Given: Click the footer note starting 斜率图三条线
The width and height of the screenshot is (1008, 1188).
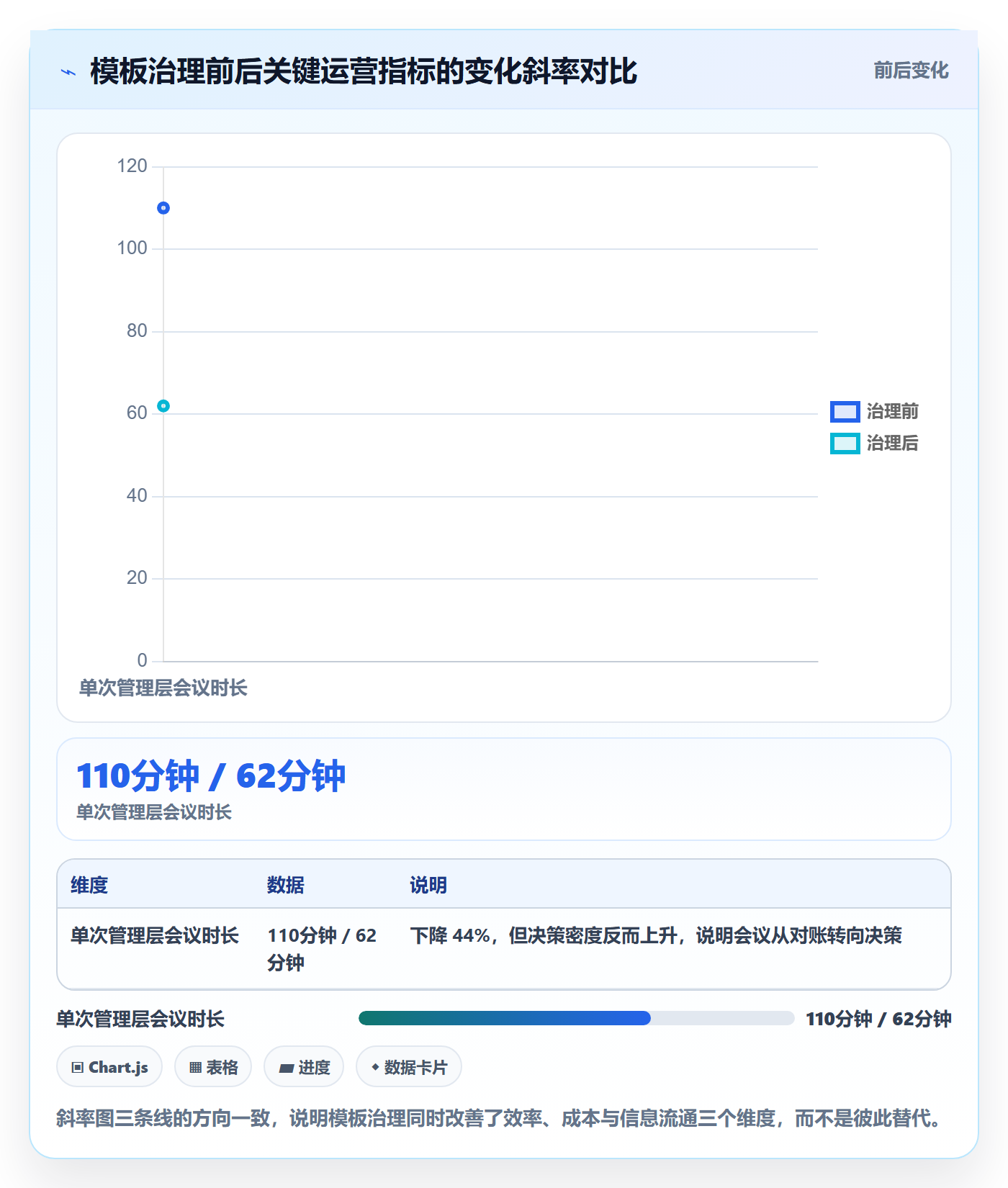Looking at the screenshot, I should [x=498, y=1118].
